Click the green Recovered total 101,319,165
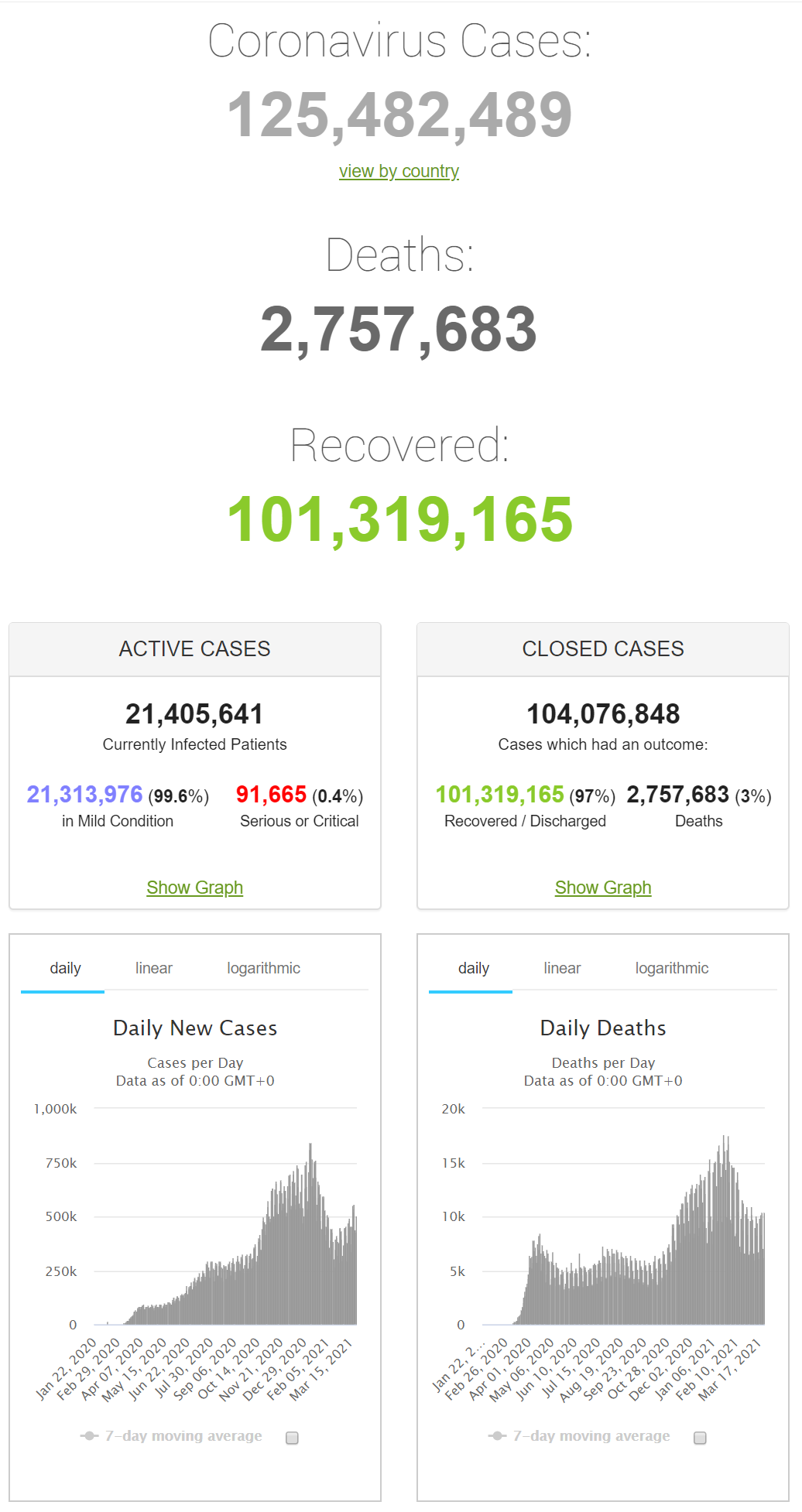The width and height of the screenshot is (802, 1512). click(x=400, y=520)
